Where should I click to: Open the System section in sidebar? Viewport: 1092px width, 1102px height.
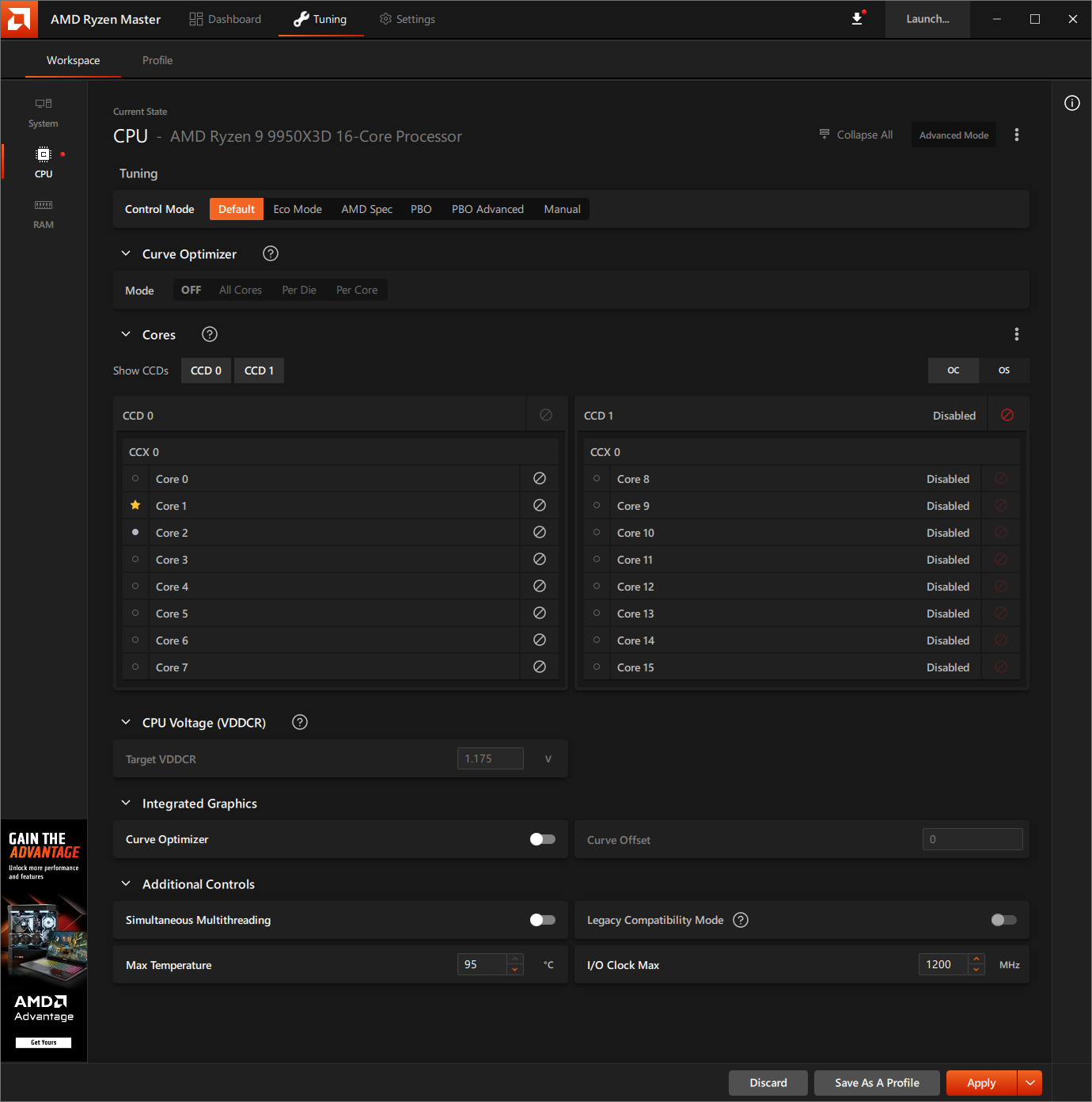point(44,112)
